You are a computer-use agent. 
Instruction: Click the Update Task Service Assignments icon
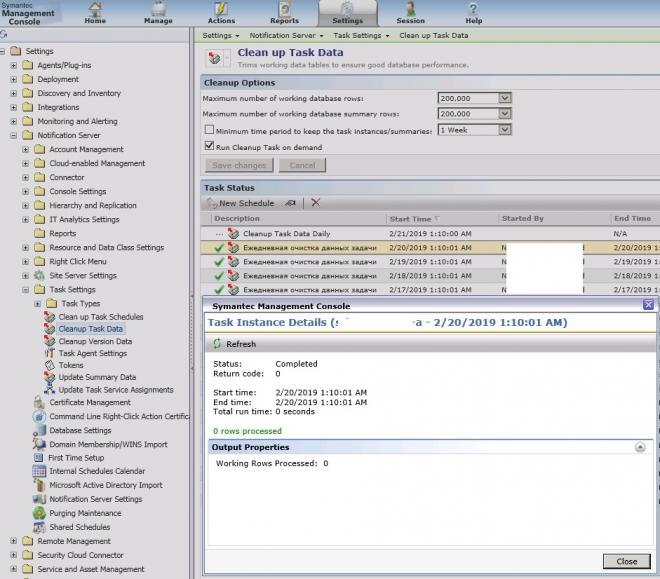pyautogui.click(x=50, y=390)
